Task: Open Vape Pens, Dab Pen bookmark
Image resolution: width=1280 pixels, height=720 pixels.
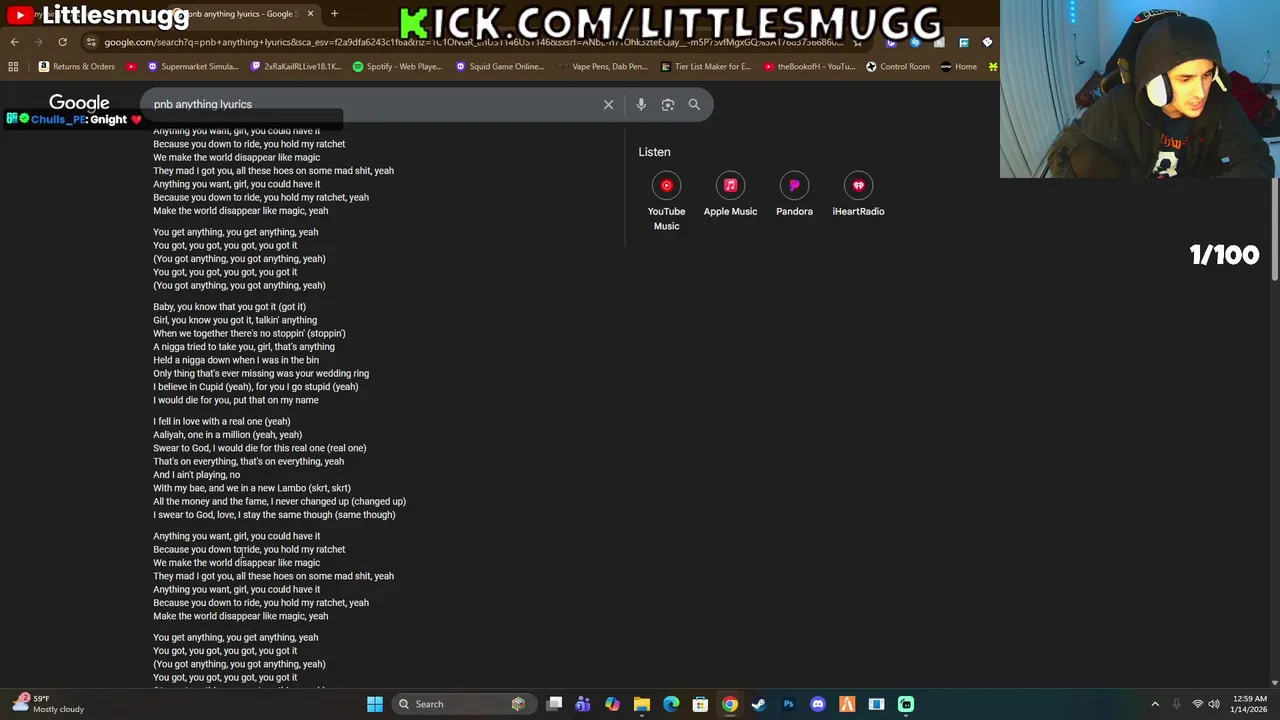Action: point(603,67)
